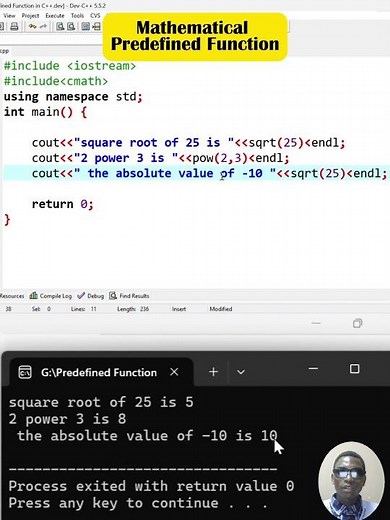
Task: Open Find using the first magnifier icon
Action: [x=60, y=26]
